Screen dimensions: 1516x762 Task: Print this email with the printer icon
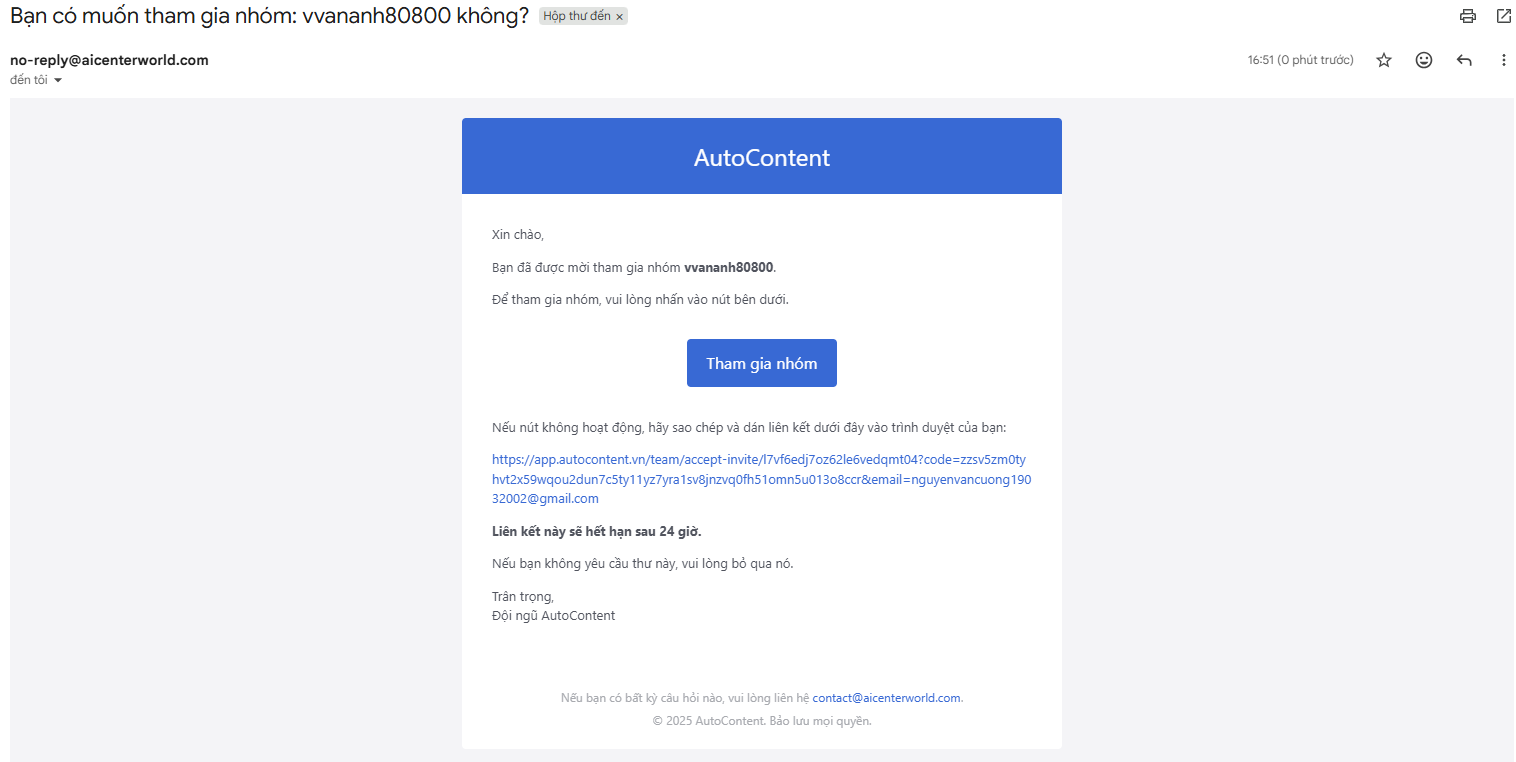[x=1468, y=16]
